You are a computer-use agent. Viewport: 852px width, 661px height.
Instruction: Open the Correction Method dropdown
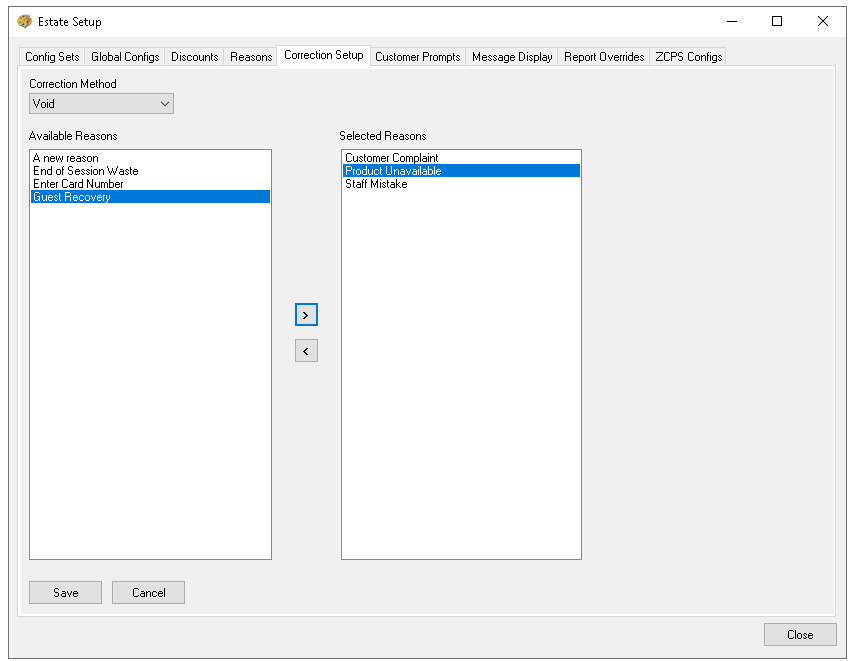pos(101,103)
